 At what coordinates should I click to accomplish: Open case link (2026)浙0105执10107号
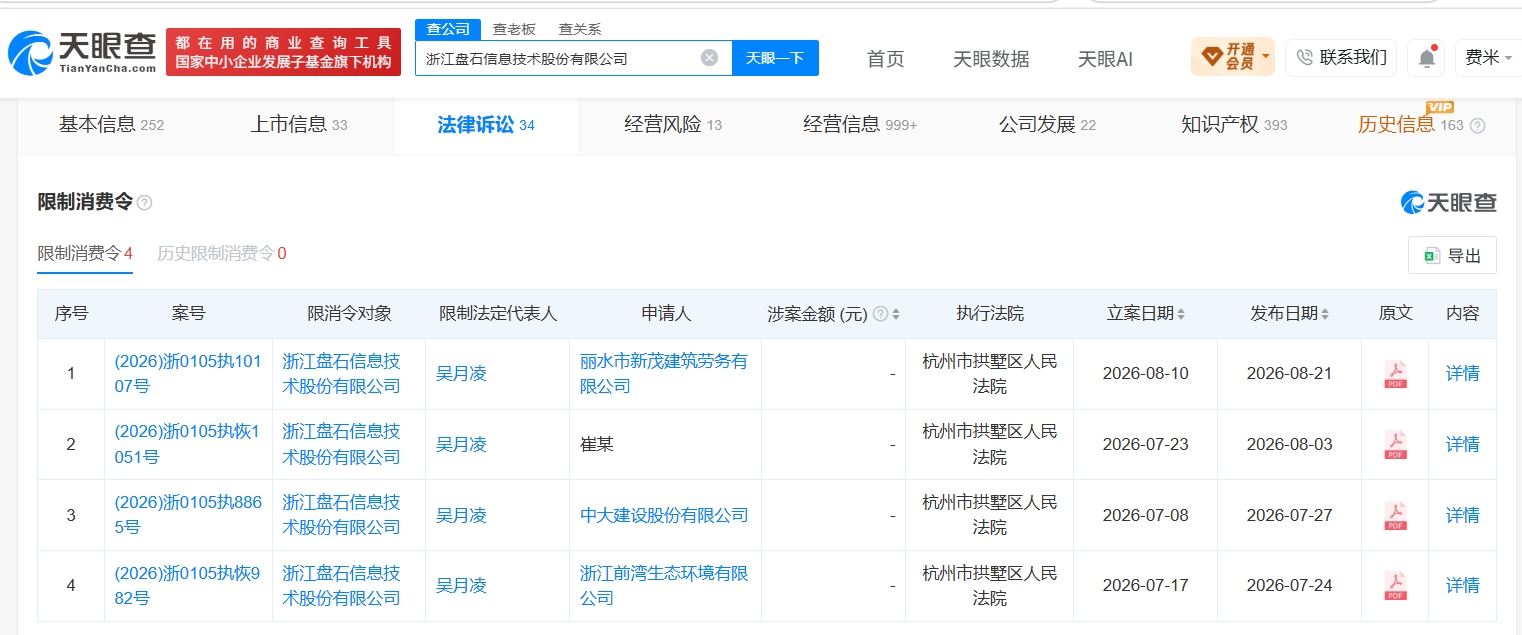click(x=188, y=374)
